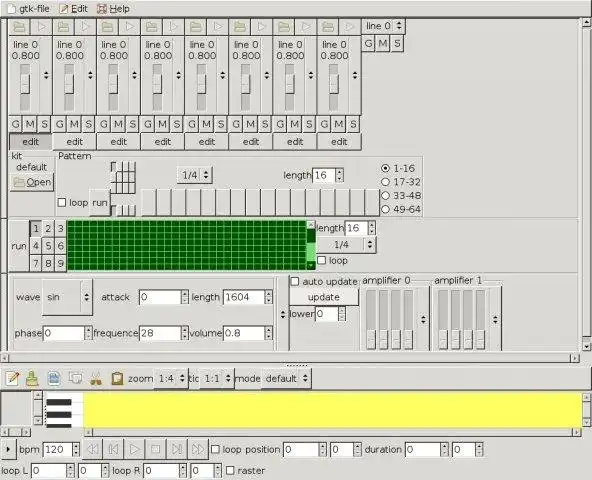This screenshot has width=592, height=480.
Task: Open the 1/4 dropdown in the Pattern section
Action: click(195, 175)
